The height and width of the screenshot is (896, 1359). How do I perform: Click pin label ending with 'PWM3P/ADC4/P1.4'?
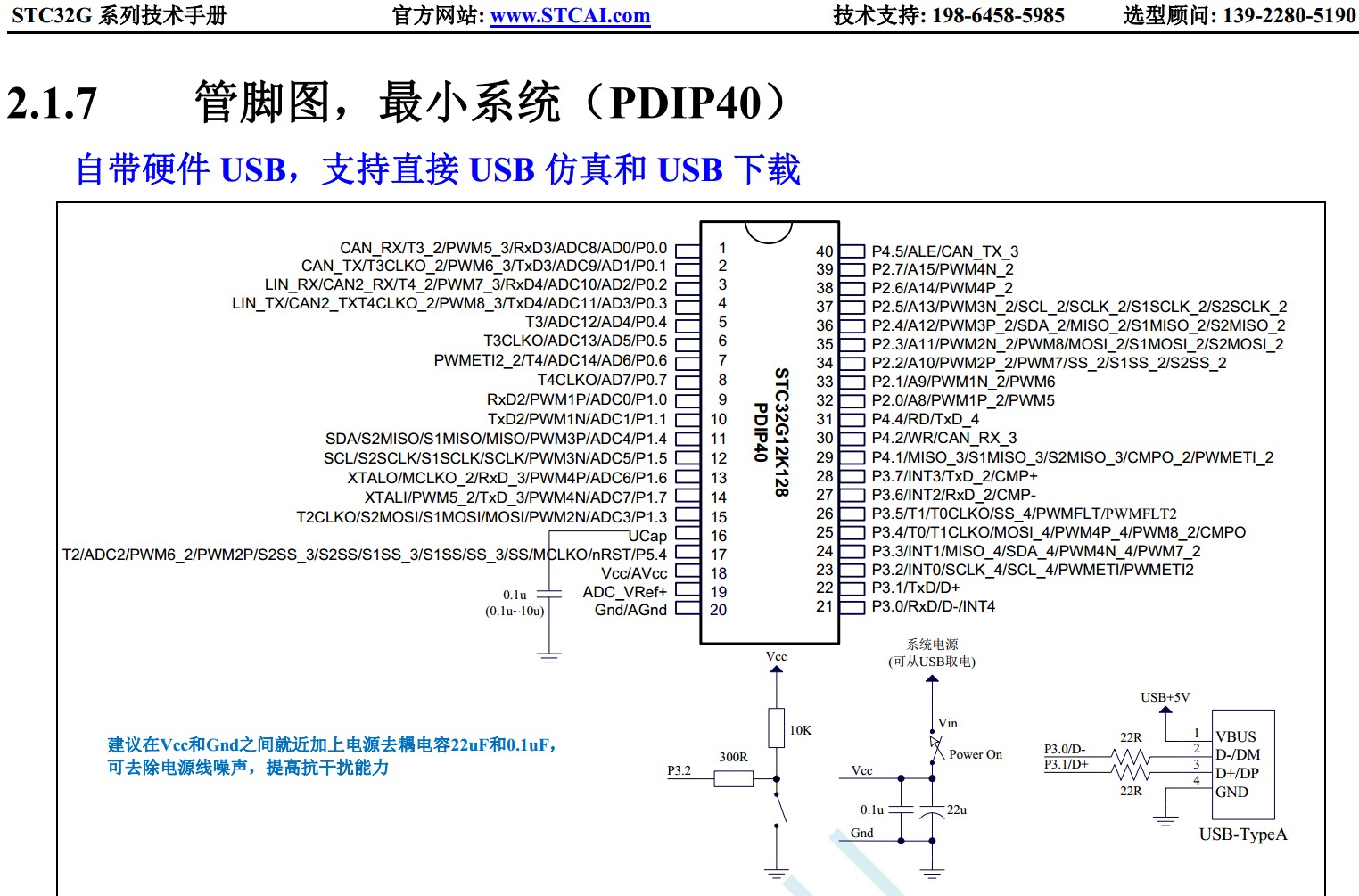[496, 439]
